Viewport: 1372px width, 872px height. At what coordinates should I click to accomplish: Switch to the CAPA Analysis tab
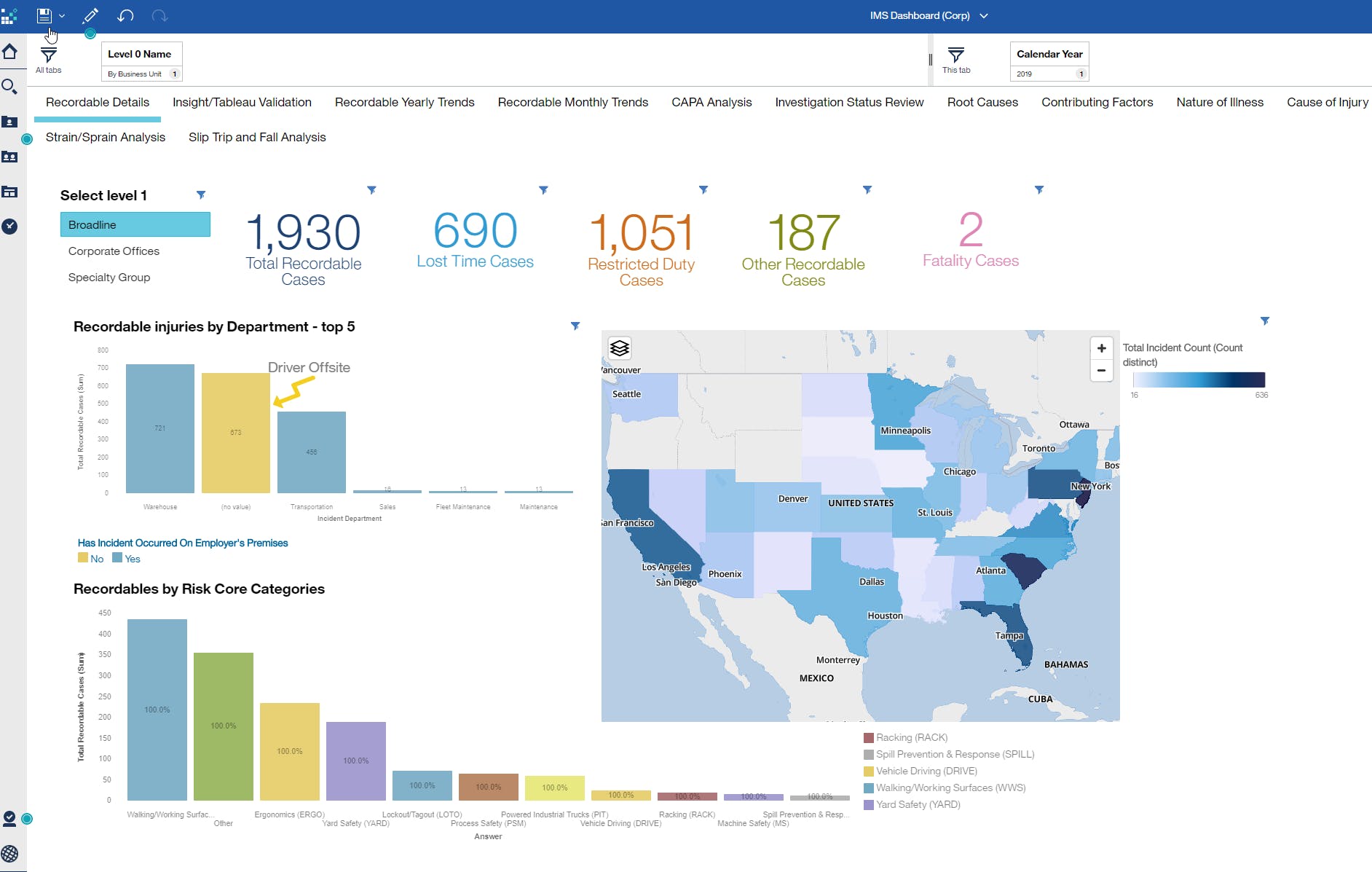[711, 102]
